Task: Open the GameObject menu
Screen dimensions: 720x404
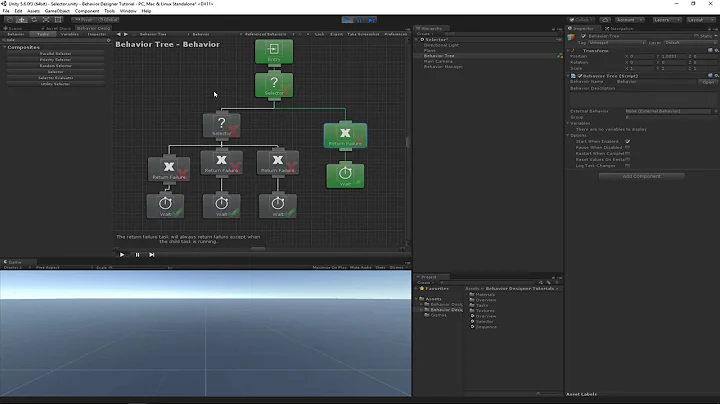Action: [57, 11]
